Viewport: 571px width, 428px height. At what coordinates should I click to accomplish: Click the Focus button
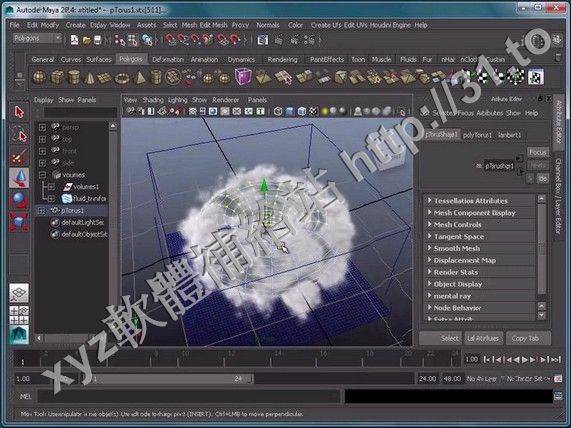coord(537,152)
